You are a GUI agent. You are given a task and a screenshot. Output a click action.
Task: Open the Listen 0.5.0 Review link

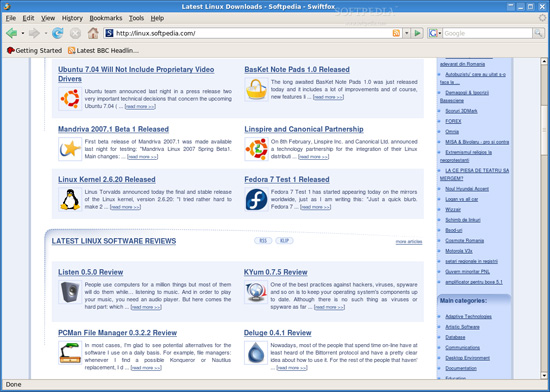point(90,272)
